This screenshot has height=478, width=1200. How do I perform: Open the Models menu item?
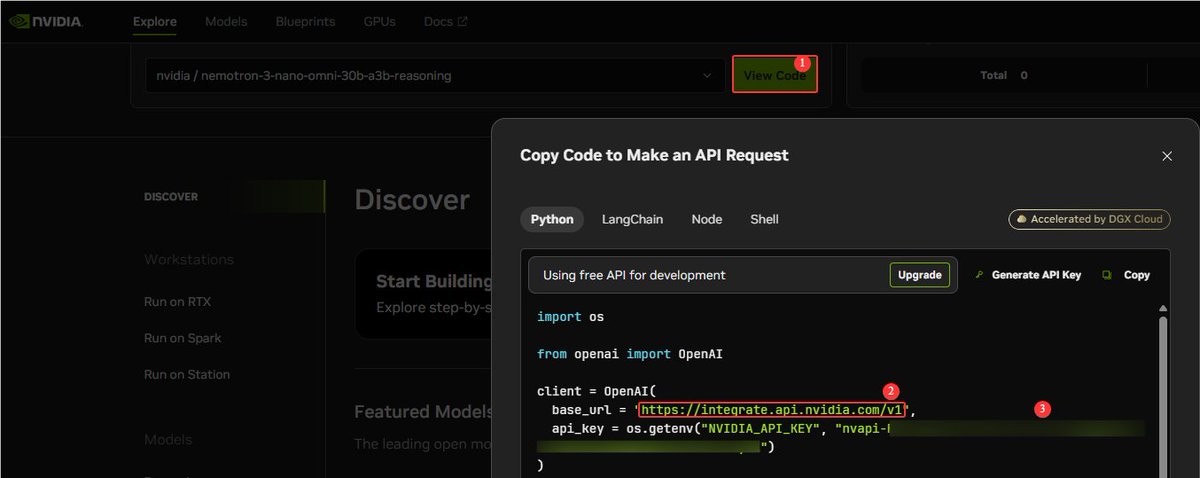[226, 21]
